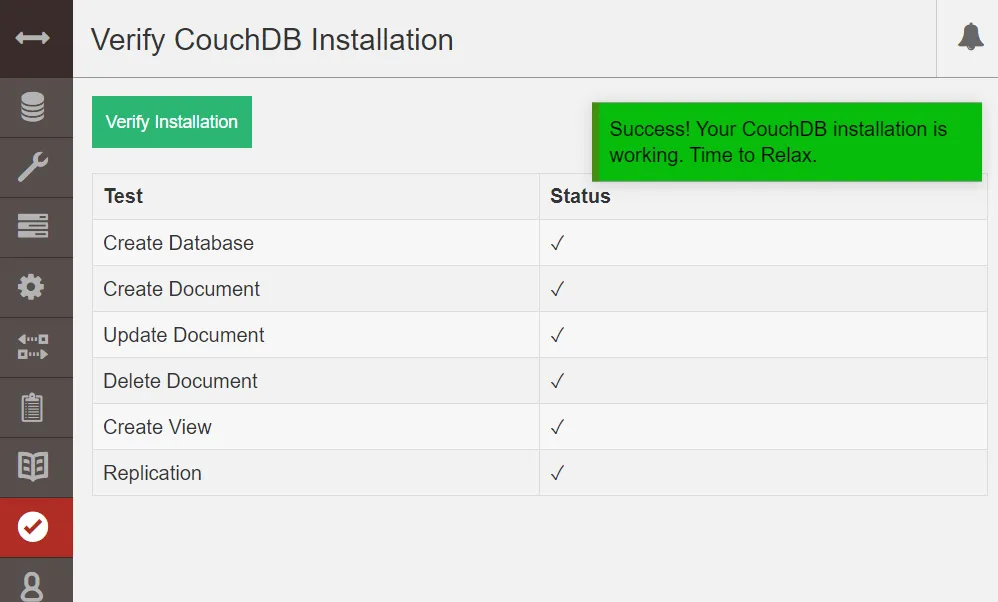
Task: Click the Verify Installation button
Action: pos(172,122)
